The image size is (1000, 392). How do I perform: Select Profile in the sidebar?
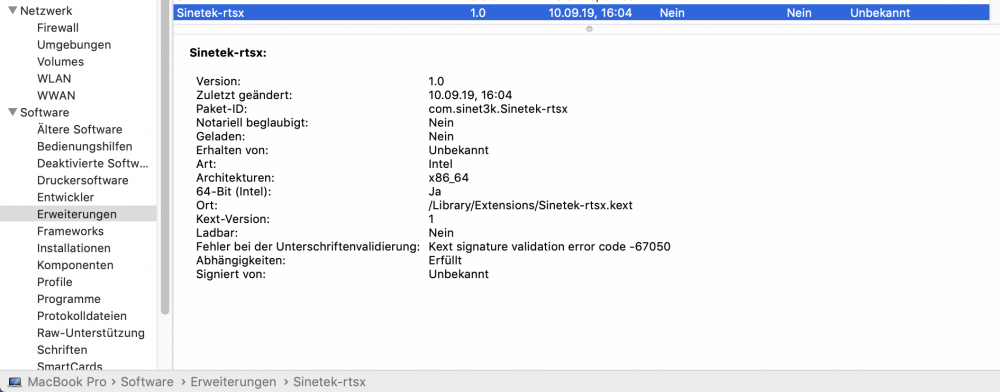point(55,282)
